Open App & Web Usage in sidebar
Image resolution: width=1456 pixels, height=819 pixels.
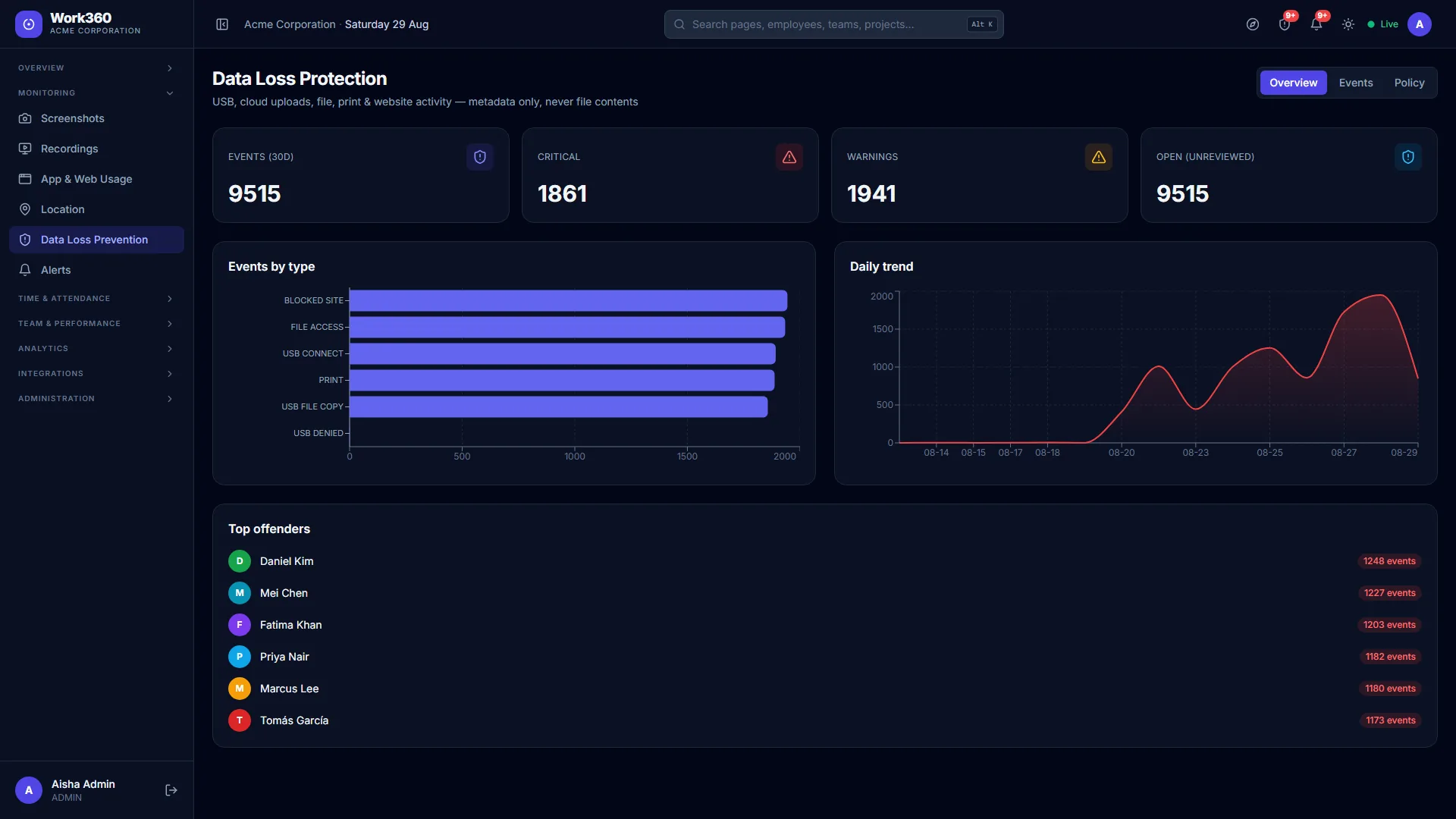point(96,179)
